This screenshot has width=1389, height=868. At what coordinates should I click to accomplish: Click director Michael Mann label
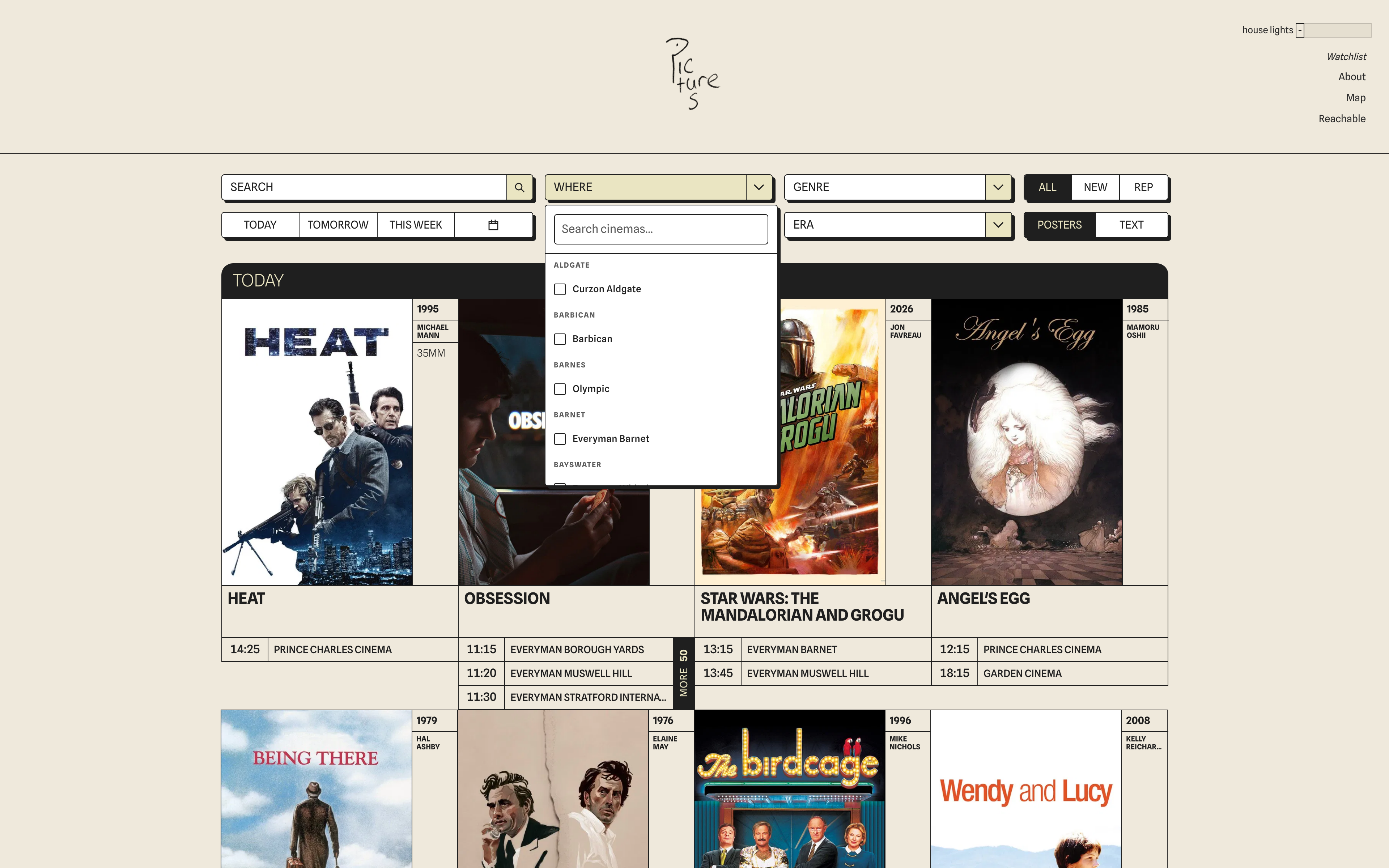coord(432,331)
